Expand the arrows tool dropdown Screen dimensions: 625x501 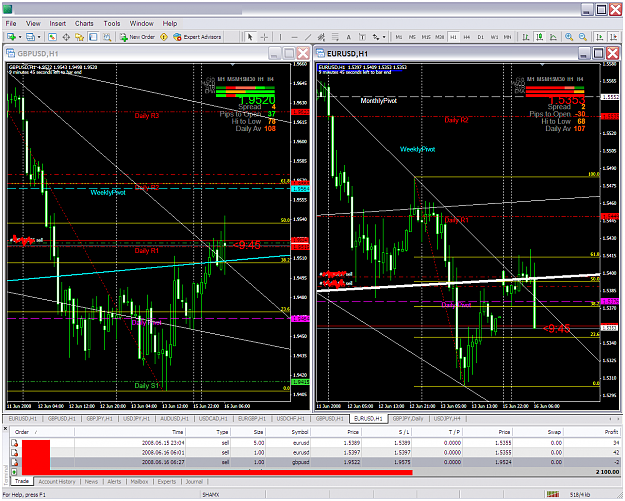(384, 37)
